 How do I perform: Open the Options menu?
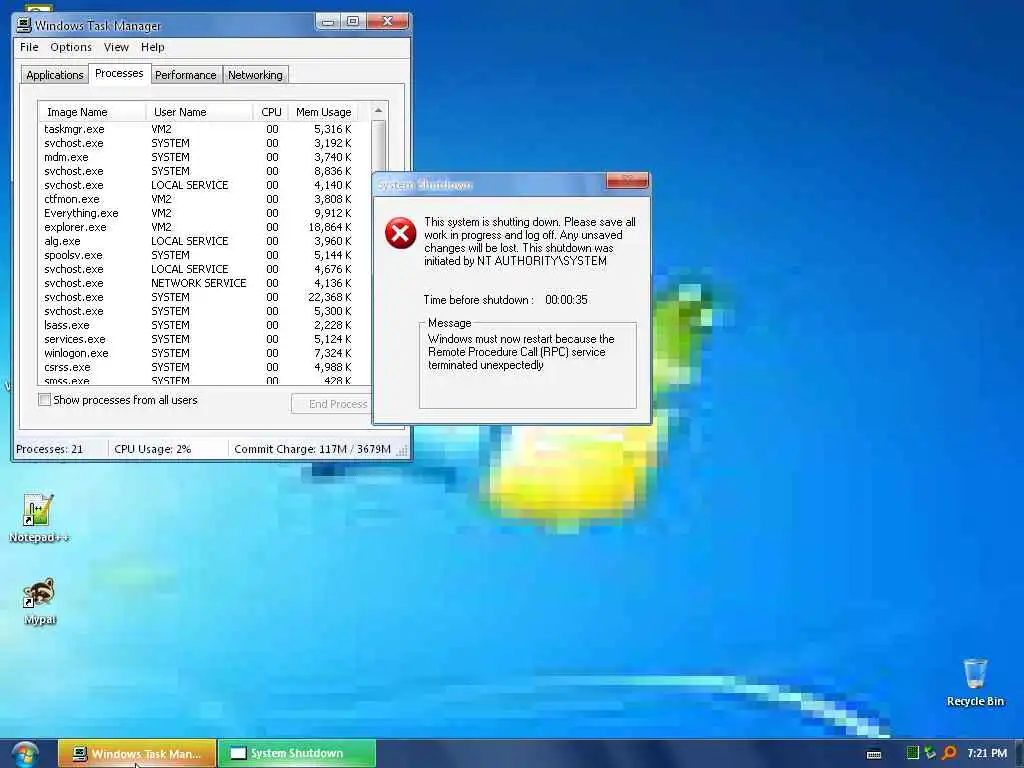pyautogui.click(x=71, y=47)
